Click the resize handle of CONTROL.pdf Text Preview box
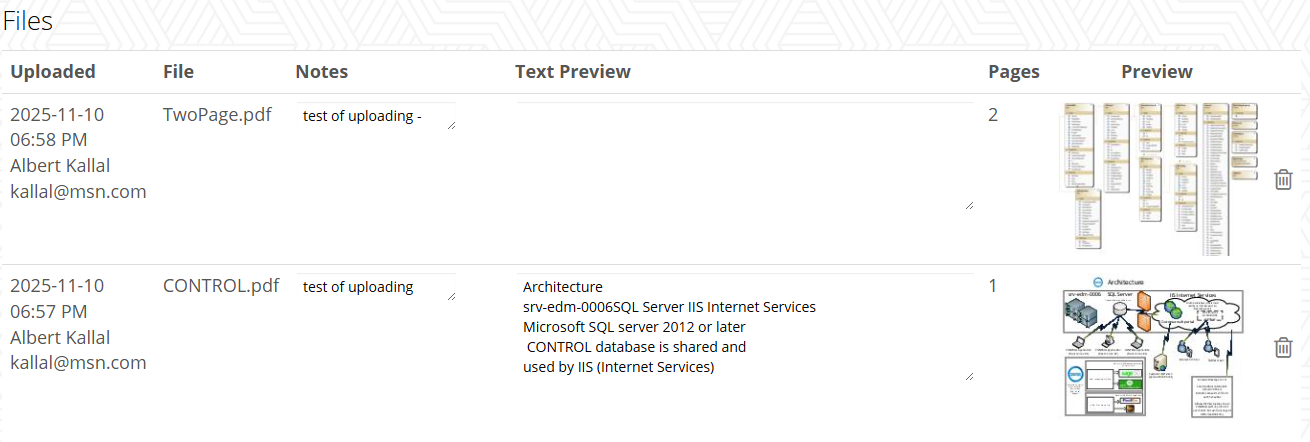The image size is (1310, 442). tap(969, 376)
